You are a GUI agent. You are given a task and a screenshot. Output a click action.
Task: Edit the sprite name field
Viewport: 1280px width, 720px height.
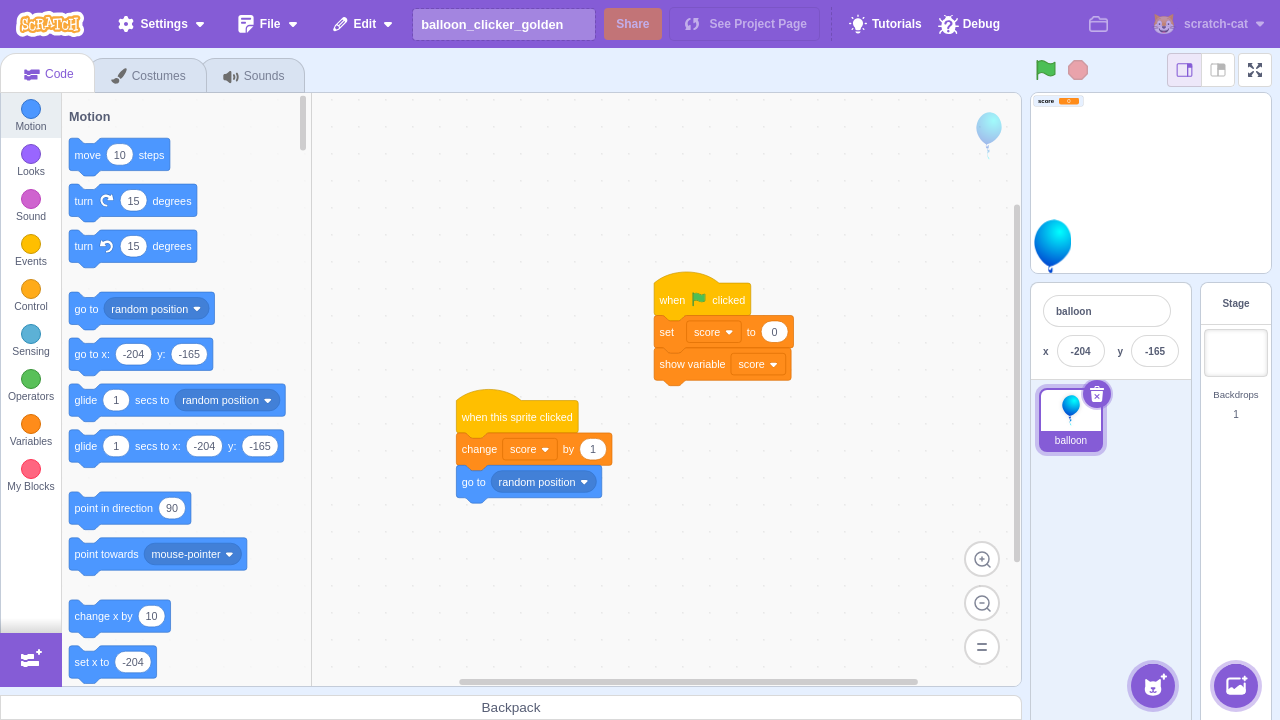(x=1107, y=311)
